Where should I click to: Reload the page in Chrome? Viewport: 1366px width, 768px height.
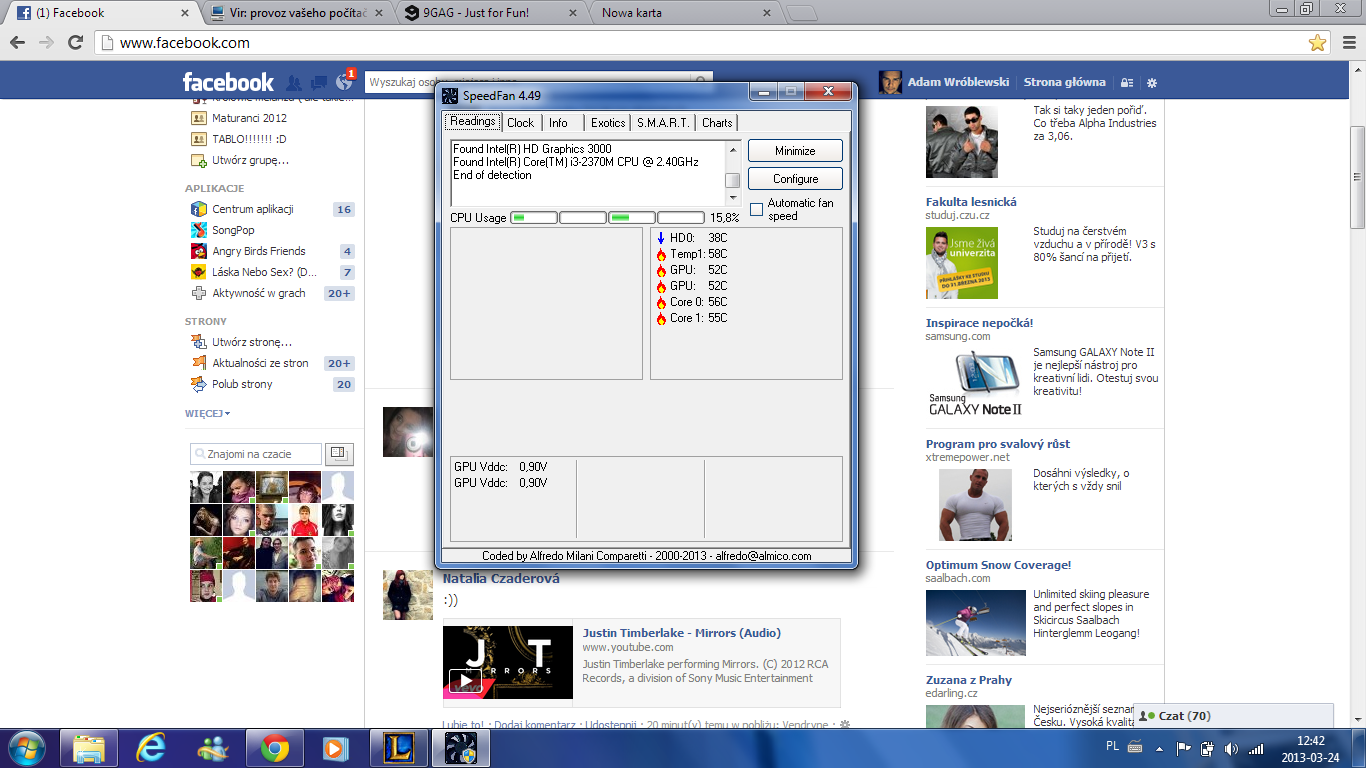[x=74, y=43]
